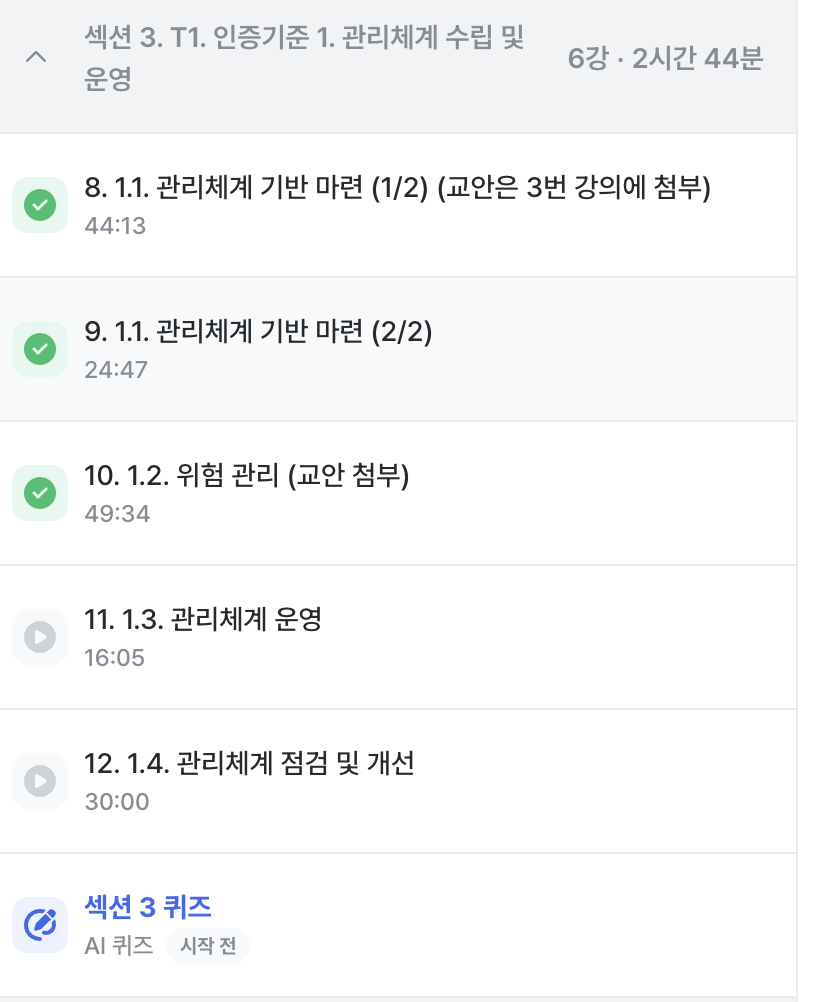Viewport: 816px width, 1002px height.
Task: Click play icon for lecture 12
Action: 40,781
